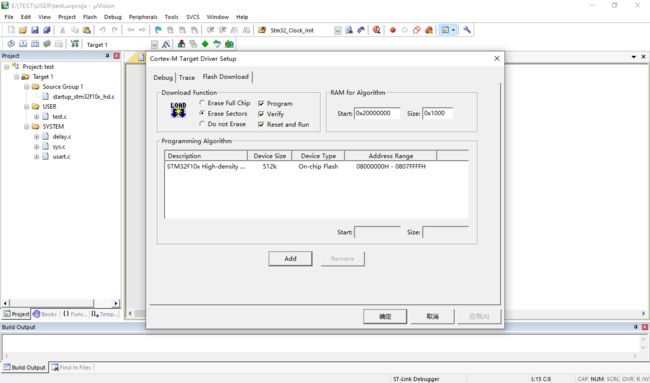Image resolution: width=650 pixels, height=383 pixels.
Task: Click the Save file icon
Action: point(35,30)
